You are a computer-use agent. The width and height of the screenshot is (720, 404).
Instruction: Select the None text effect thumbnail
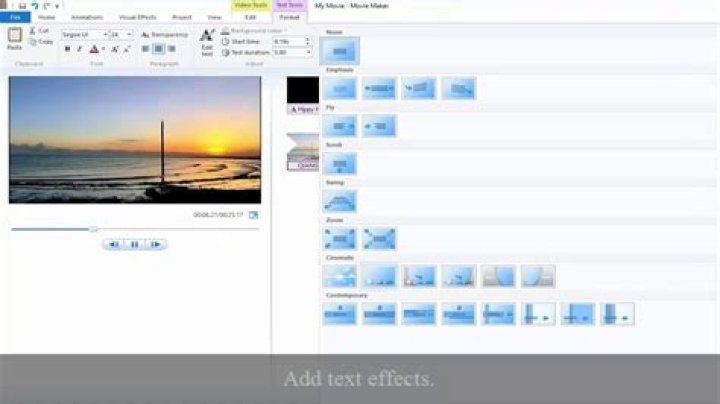click(341, 51)
